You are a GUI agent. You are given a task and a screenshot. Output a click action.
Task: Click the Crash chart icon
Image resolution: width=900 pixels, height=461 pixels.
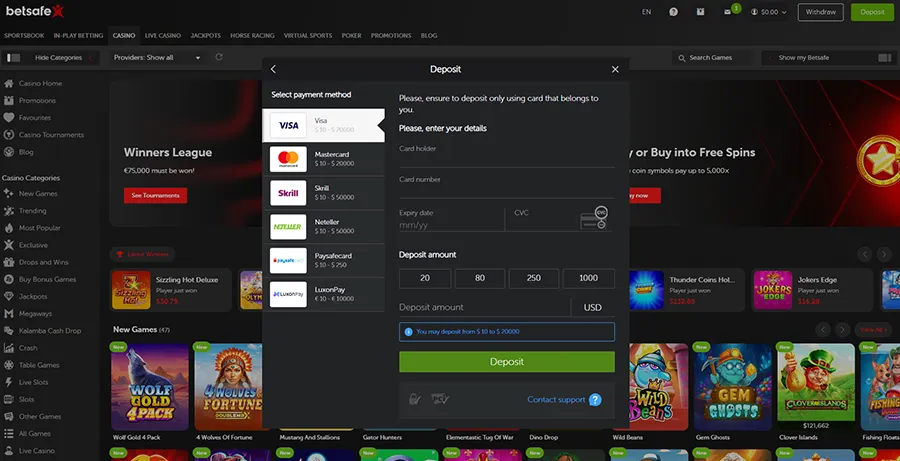coord(9,348)
